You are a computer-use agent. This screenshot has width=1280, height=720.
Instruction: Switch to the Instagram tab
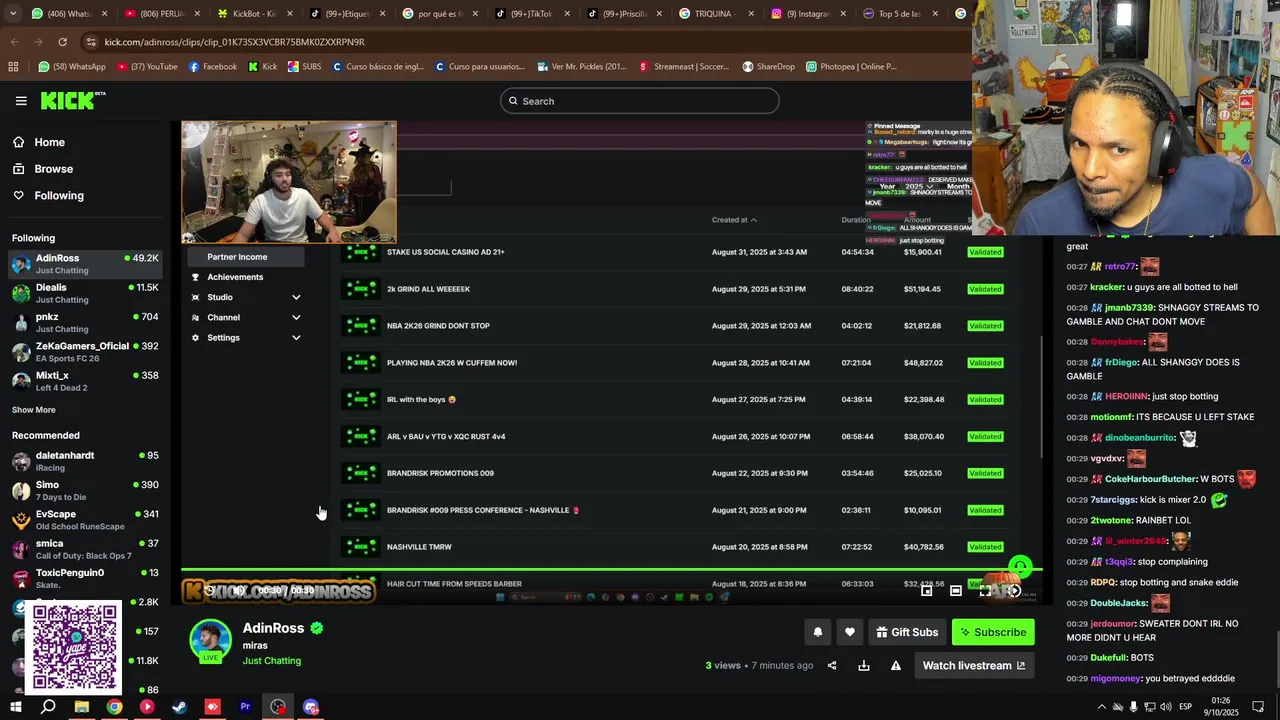click(x=808, y=14)
